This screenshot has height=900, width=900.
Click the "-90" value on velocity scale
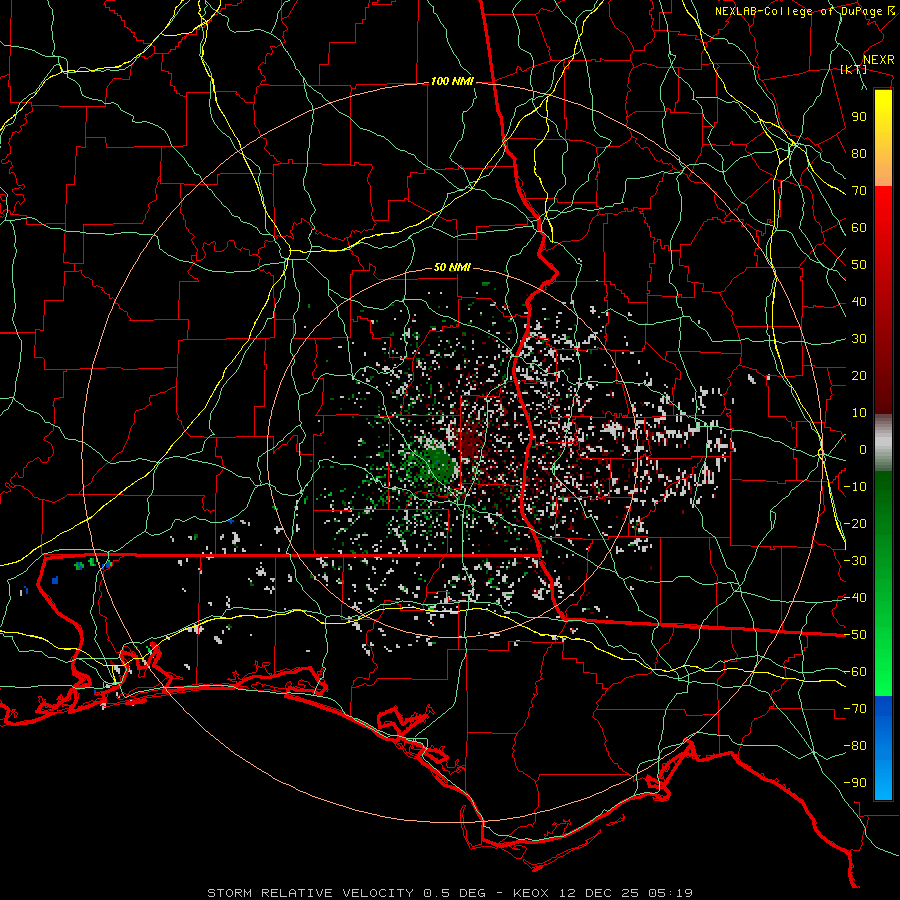[x=855, y=783]
